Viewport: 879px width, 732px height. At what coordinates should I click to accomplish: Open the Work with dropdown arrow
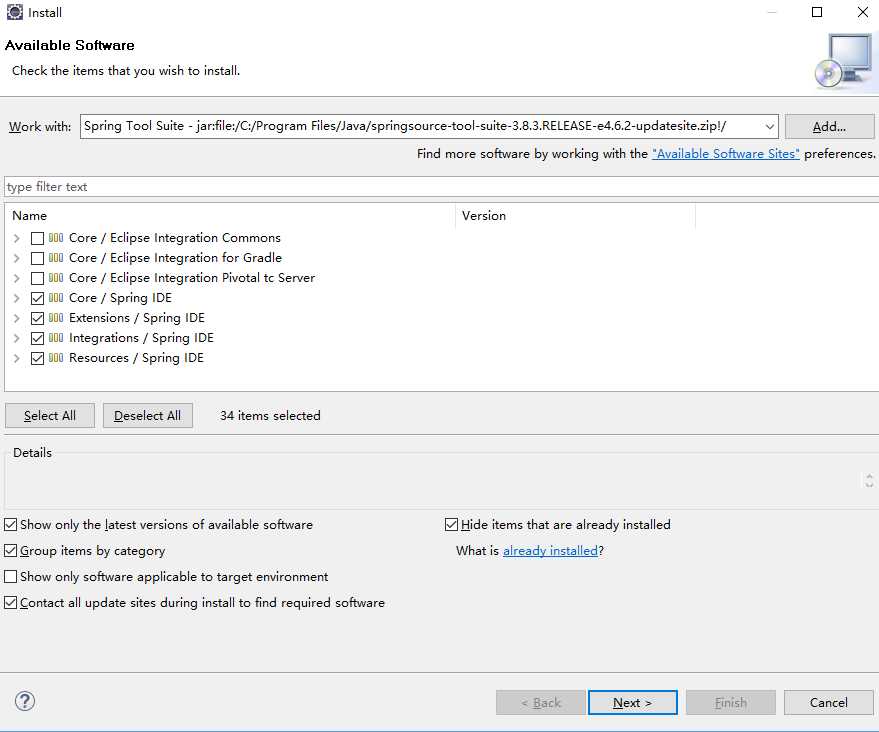(x=770, y=127)
